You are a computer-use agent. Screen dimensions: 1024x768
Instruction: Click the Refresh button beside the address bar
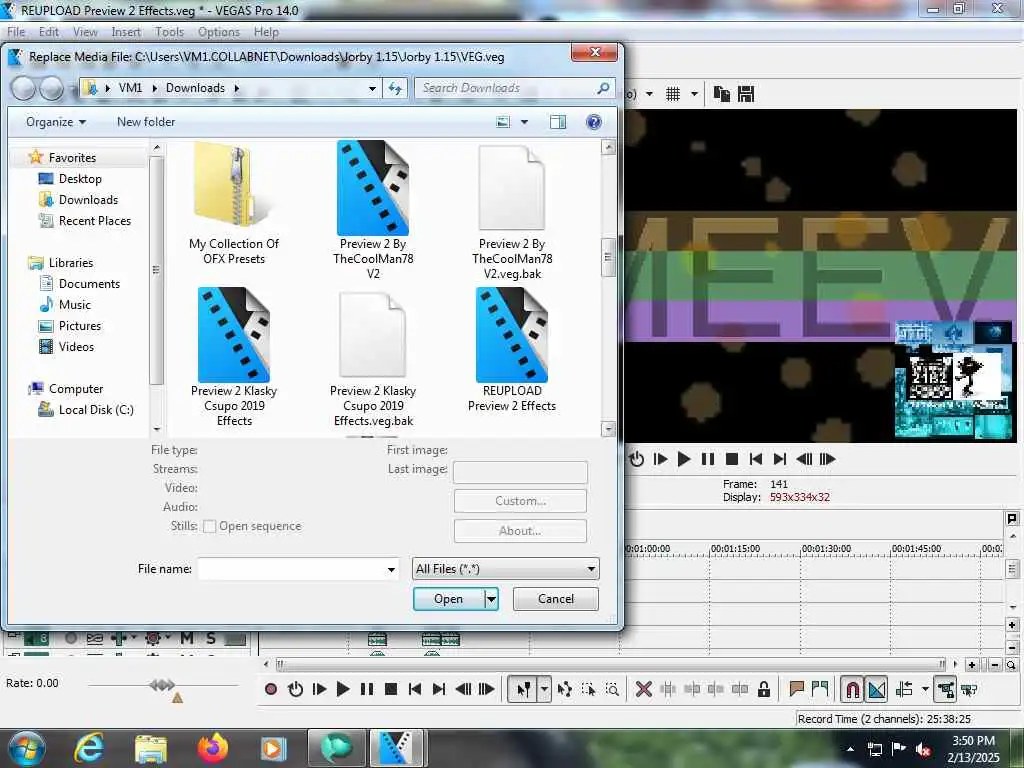tap(395, 88)
